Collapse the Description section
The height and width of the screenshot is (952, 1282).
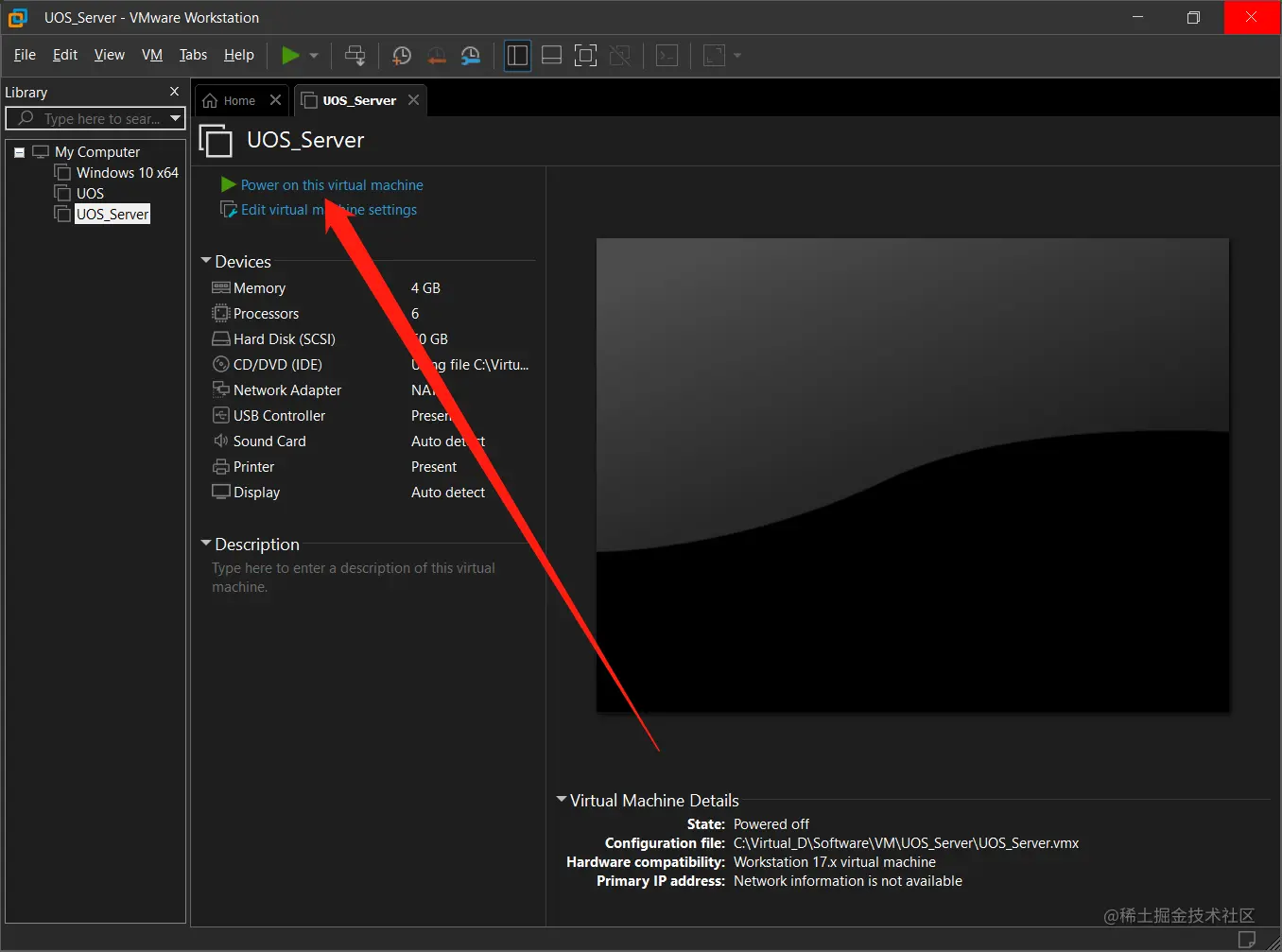point(206,543)
